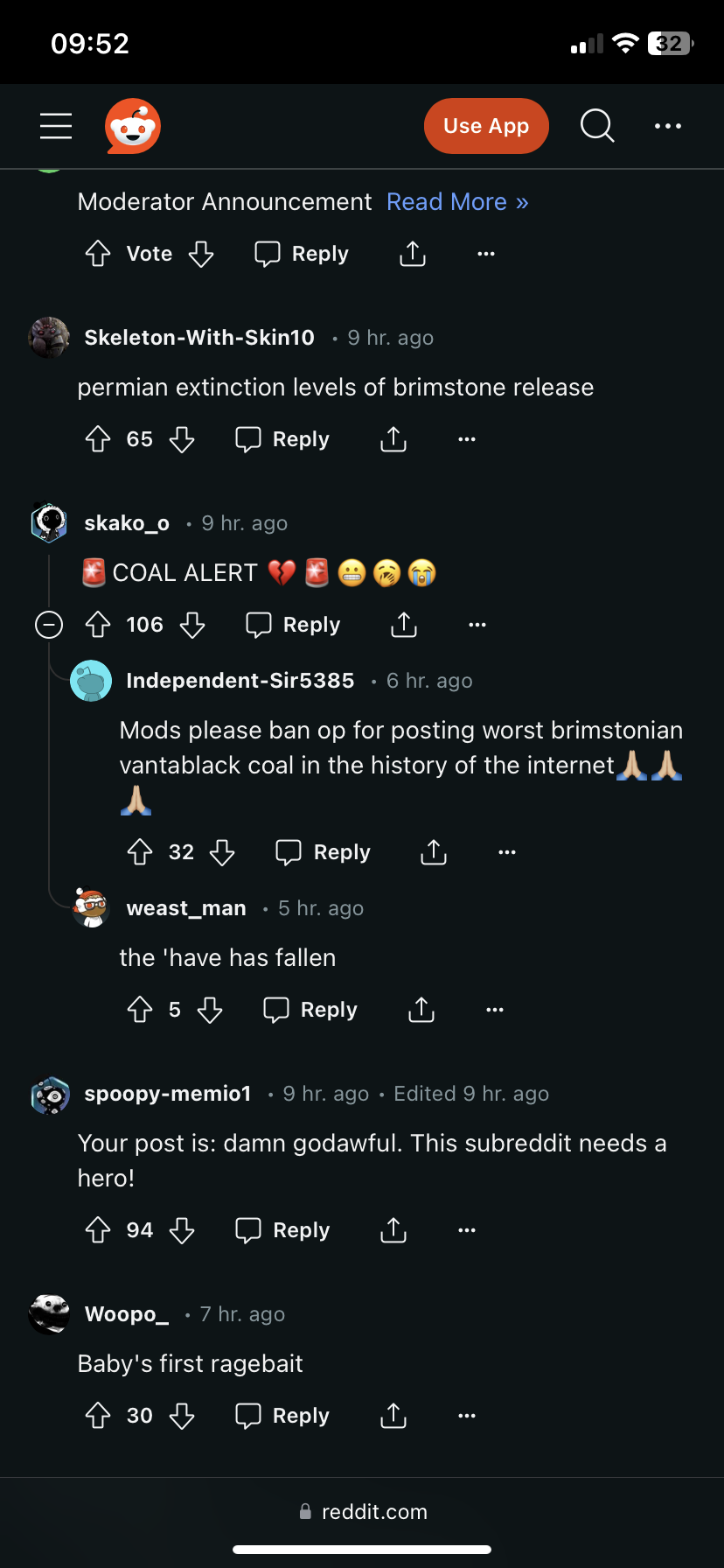
Task: Open more options for Woopo_'s comment
Action: click(x=467, y=1416)
